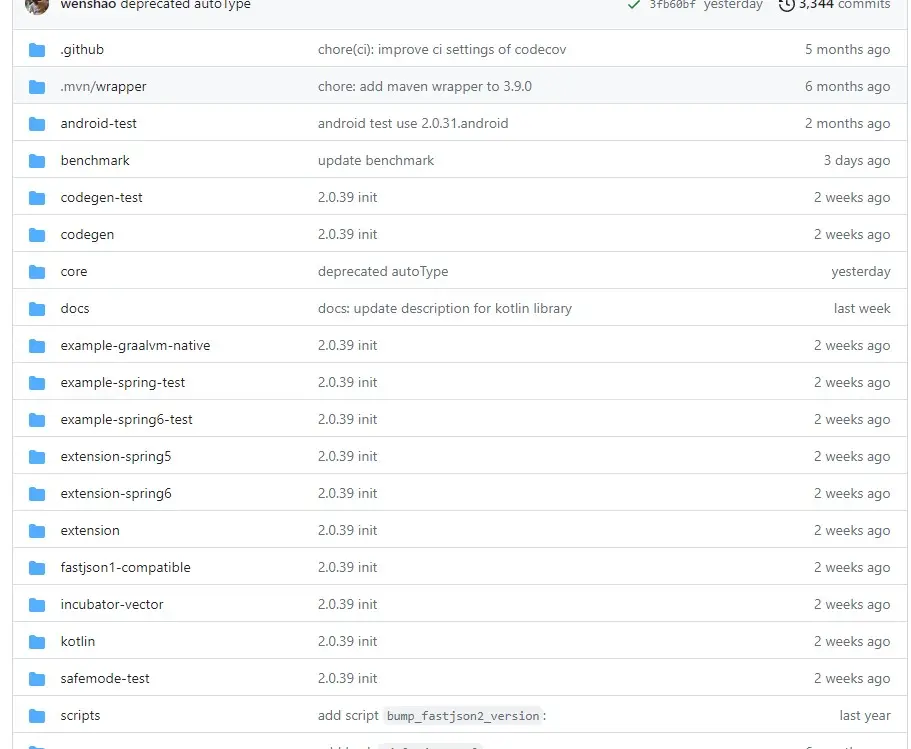
Task: Click the commit history clock icon
Action: click(x=786, y=5)
